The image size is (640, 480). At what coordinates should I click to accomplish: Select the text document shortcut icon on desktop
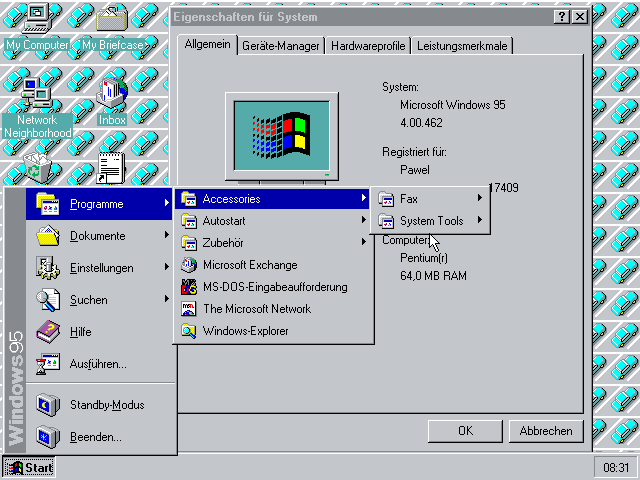[111, 168]
